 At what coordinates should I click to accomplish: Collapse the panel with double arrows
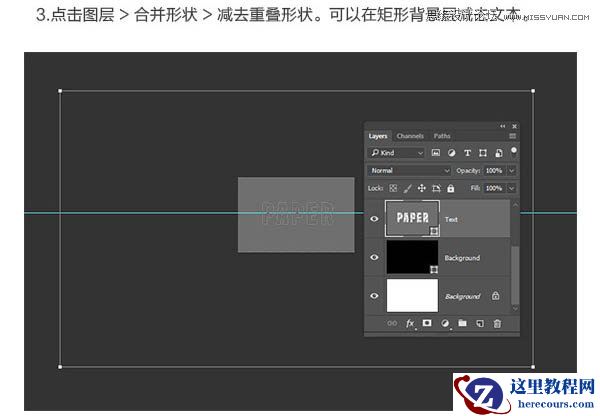[x=502, y=126]
